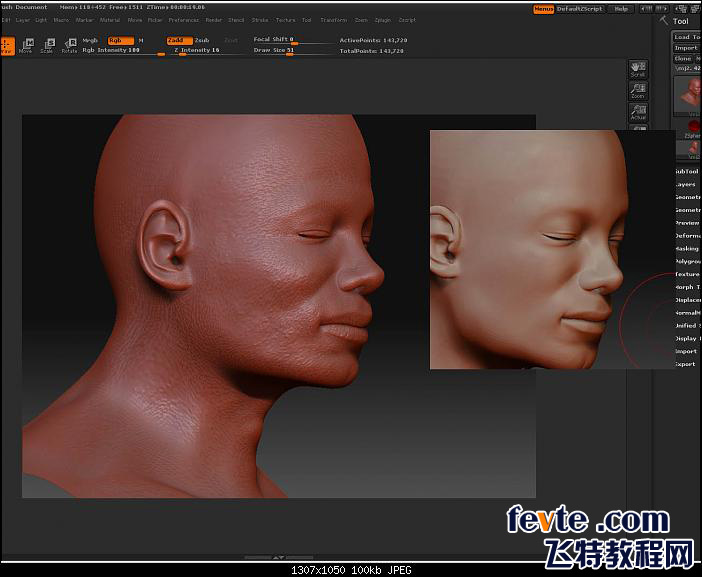Activate the Draw mode icon

[x=6, y=45]
